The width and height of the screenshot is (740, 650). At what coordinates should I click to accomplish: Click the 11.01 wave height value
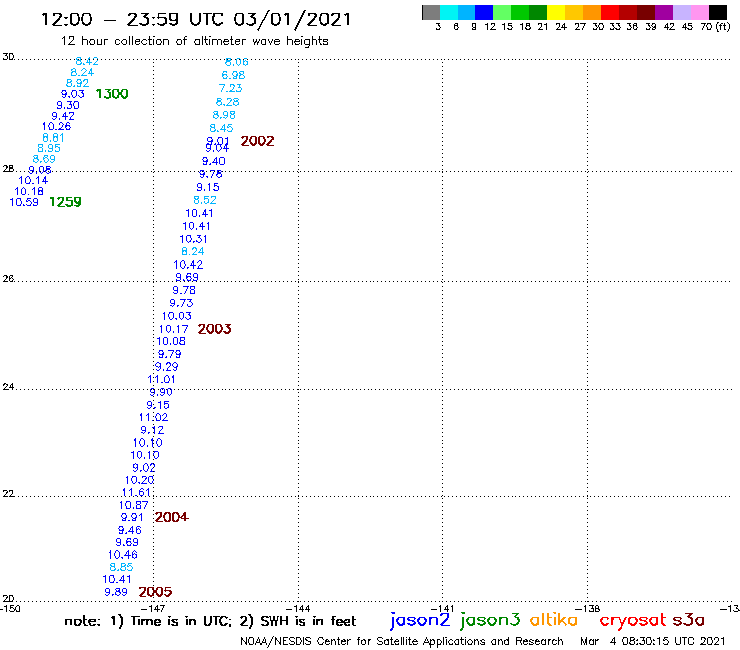(x=161, y=380)
